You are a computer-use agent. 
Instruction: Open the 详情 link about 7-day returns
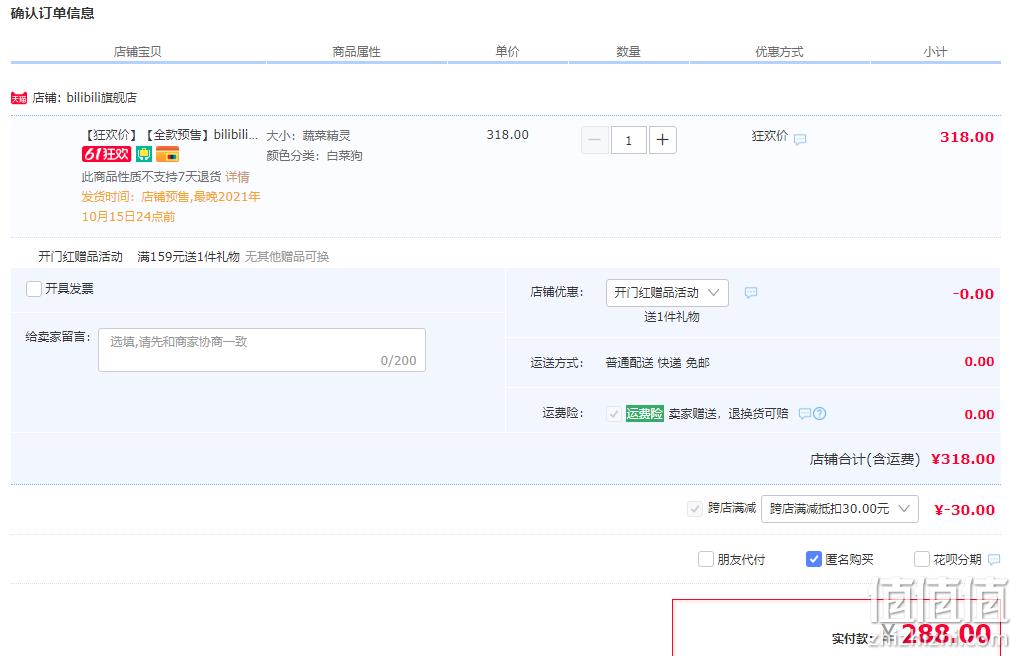point(238,177)
